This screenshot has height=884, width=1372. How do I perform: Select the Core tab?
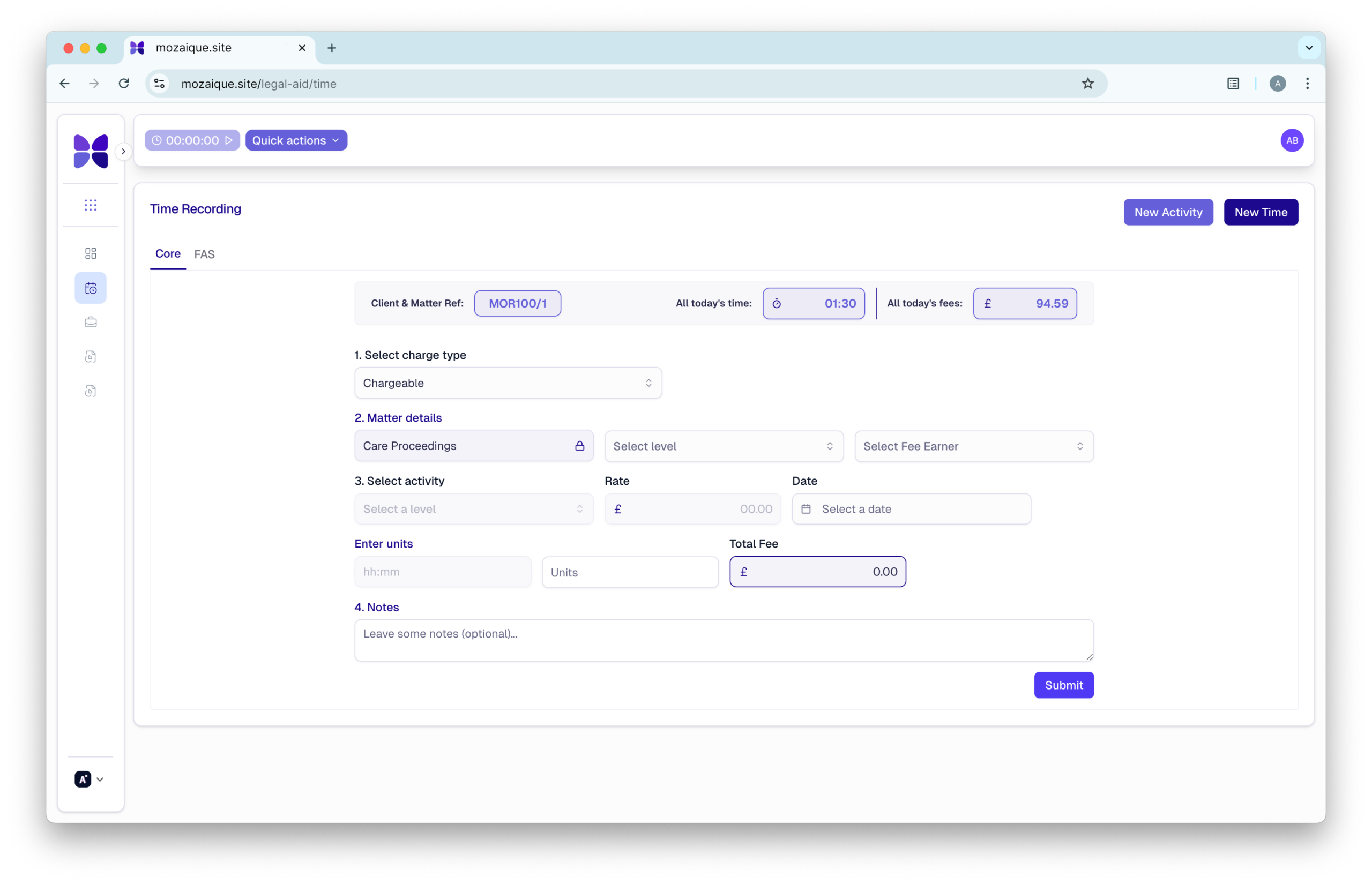168,254
